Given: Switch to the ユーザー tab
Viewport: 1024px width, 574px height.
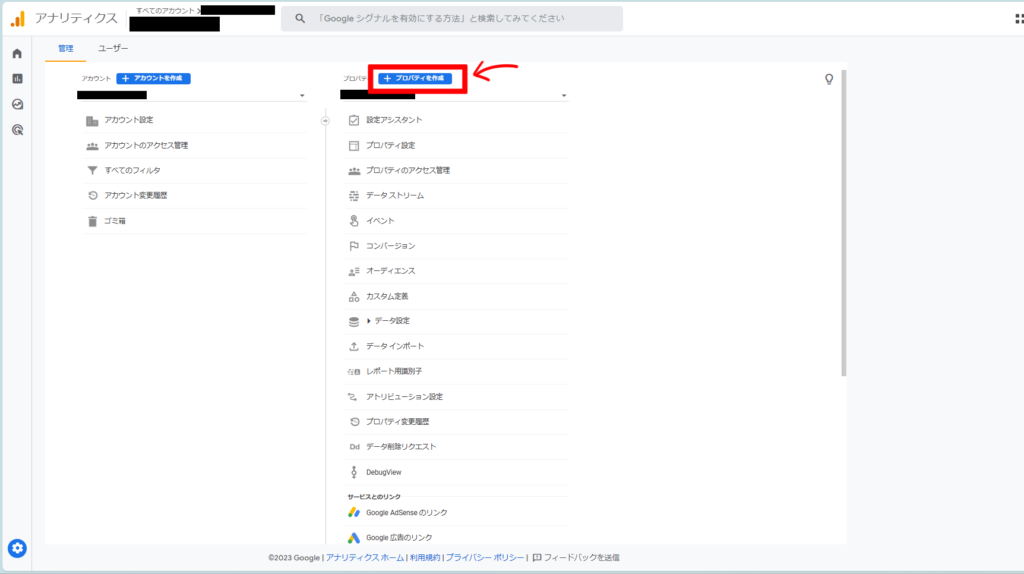Looking at the screenshot, I should [113, 48].
